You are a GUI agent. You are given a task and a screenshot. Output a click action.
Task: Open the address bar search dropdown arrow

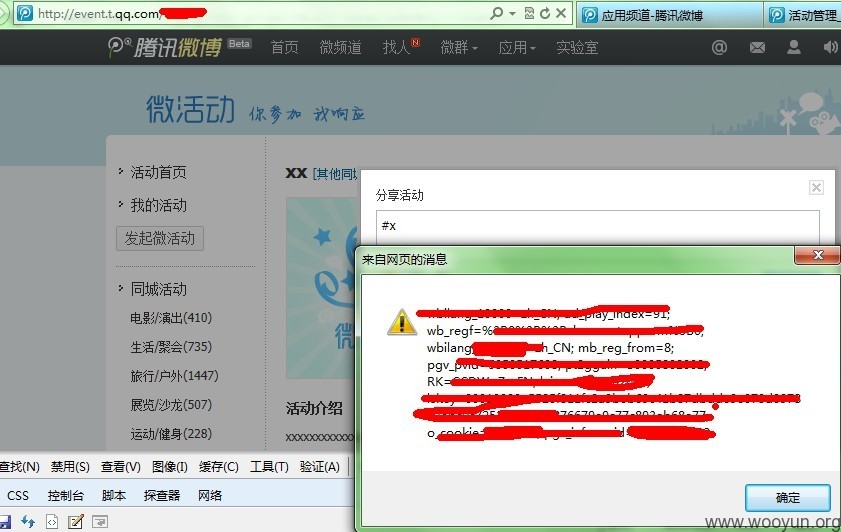[512, 13]
